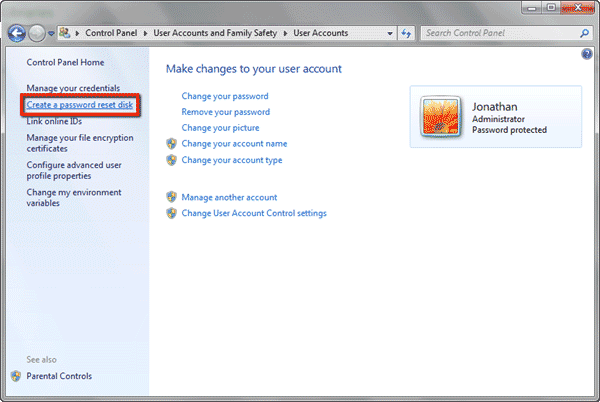The image size is (600, 402).
Task: Click shield icon beside Change your account name
Action: click(172, 144)
